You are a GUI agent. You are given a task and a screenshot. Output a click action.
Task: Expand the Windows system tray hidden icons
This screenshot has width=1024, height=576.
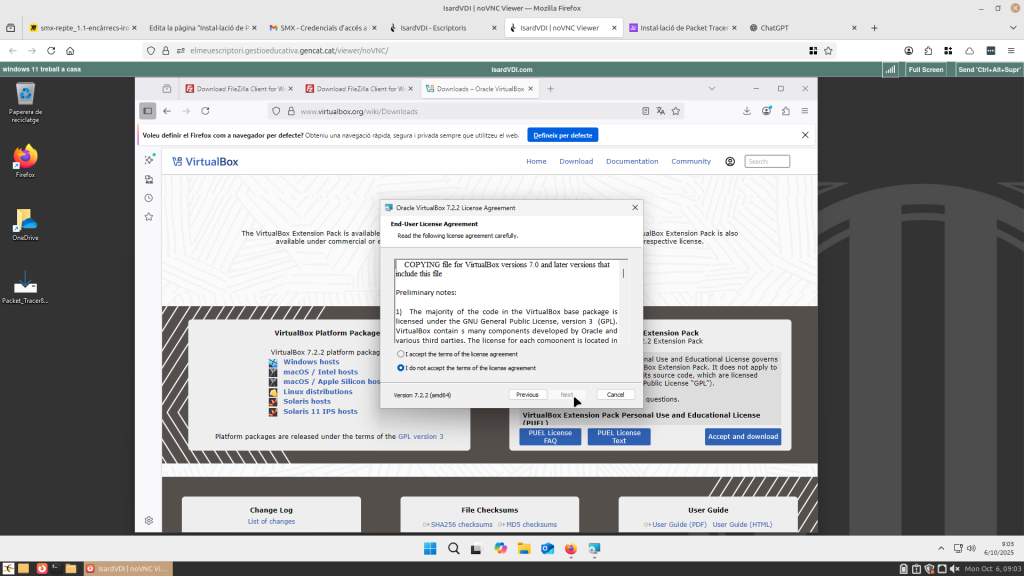coord(942,548)
